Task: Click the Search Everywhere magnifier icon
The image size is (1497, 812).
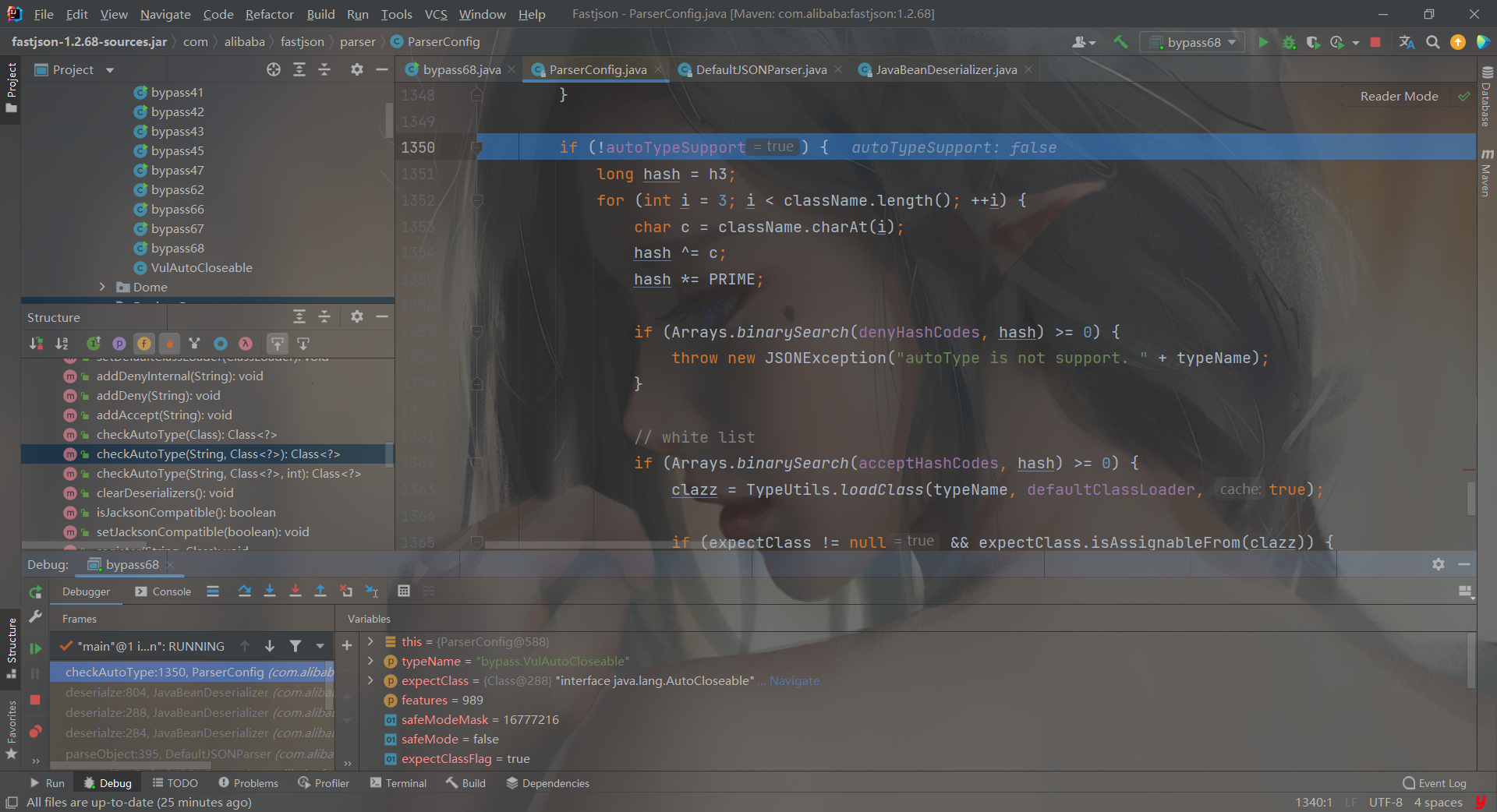Action: [x=1432, y=42]
